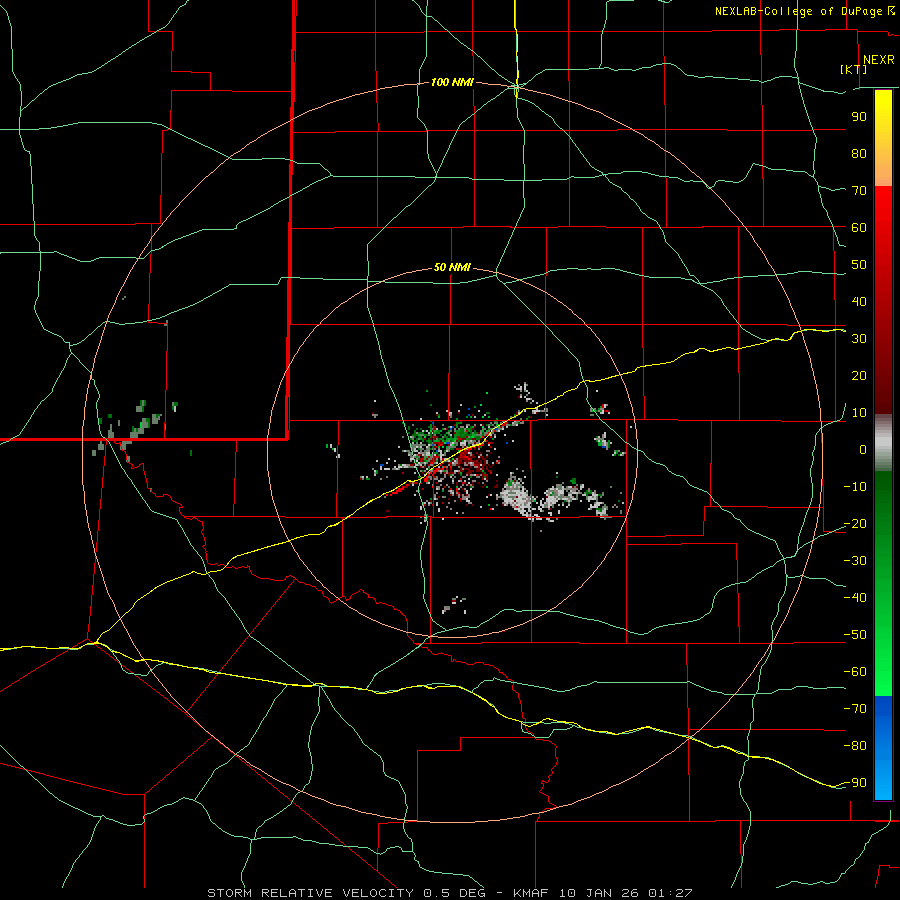This screenshot has width=900, height=900.
Task: Select the positive 70 scale label
Action: click(x=859, y=191)
